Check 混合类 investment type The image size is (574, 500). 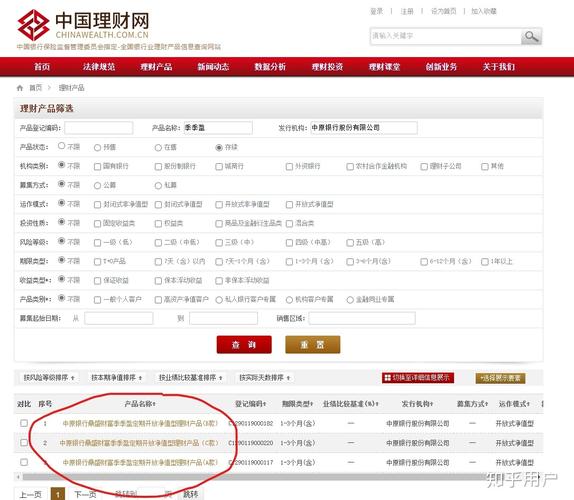[x=289, y=224]
